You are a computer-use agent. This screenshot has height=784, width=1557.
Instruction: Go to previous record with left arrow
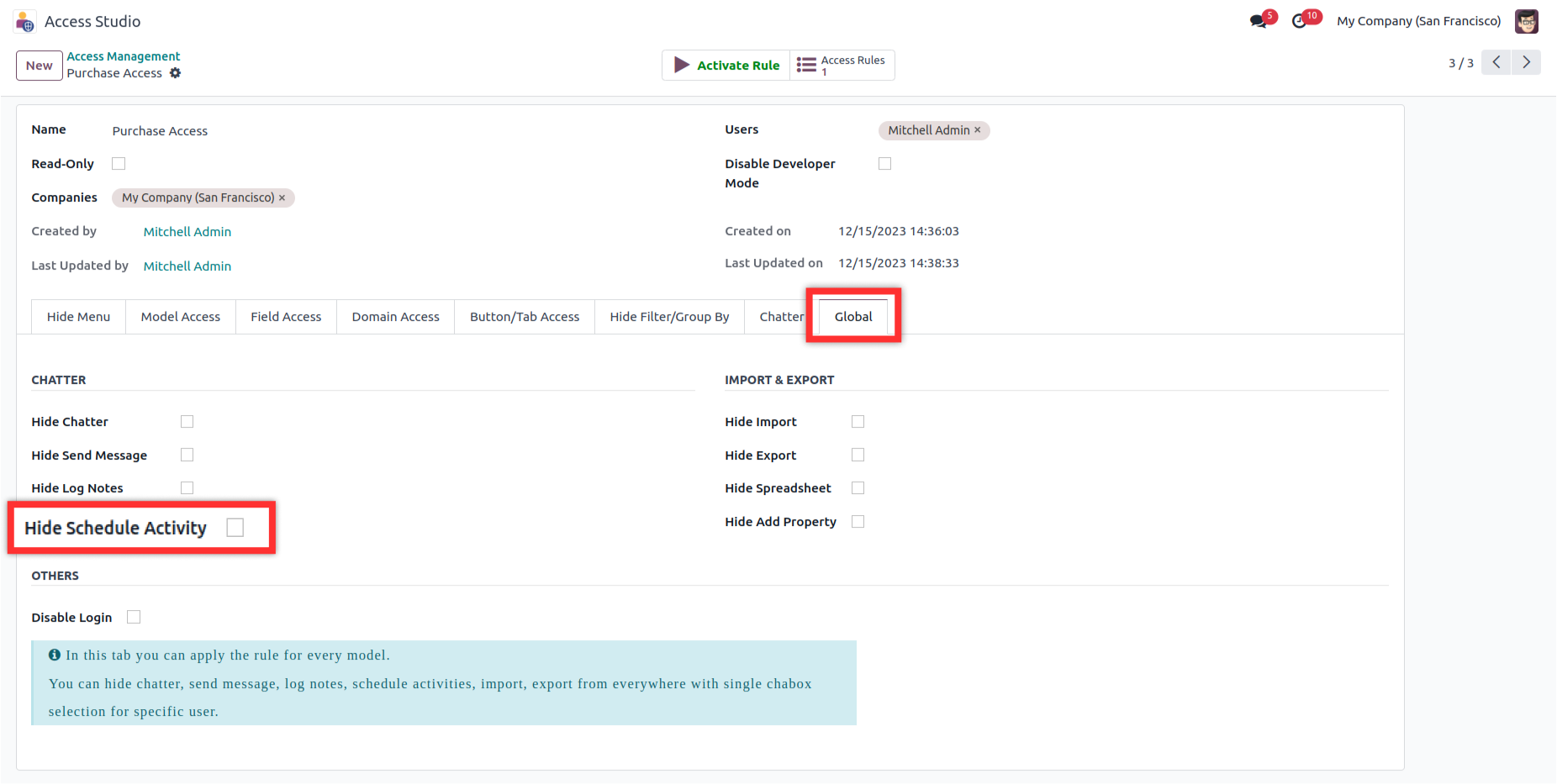tap(1496, 63)
